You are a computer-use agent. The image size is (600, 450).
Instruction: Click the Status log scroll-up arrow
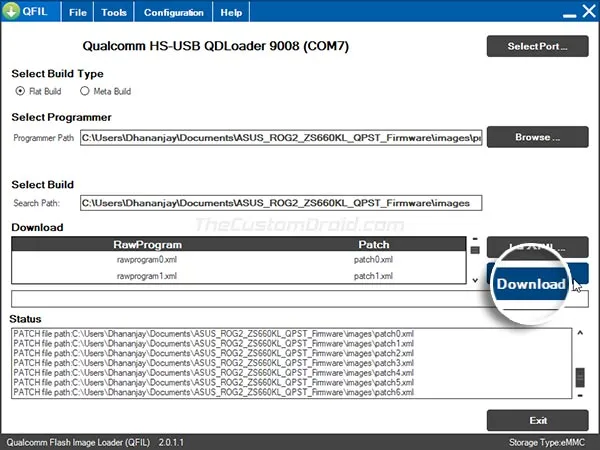point(580,333)
